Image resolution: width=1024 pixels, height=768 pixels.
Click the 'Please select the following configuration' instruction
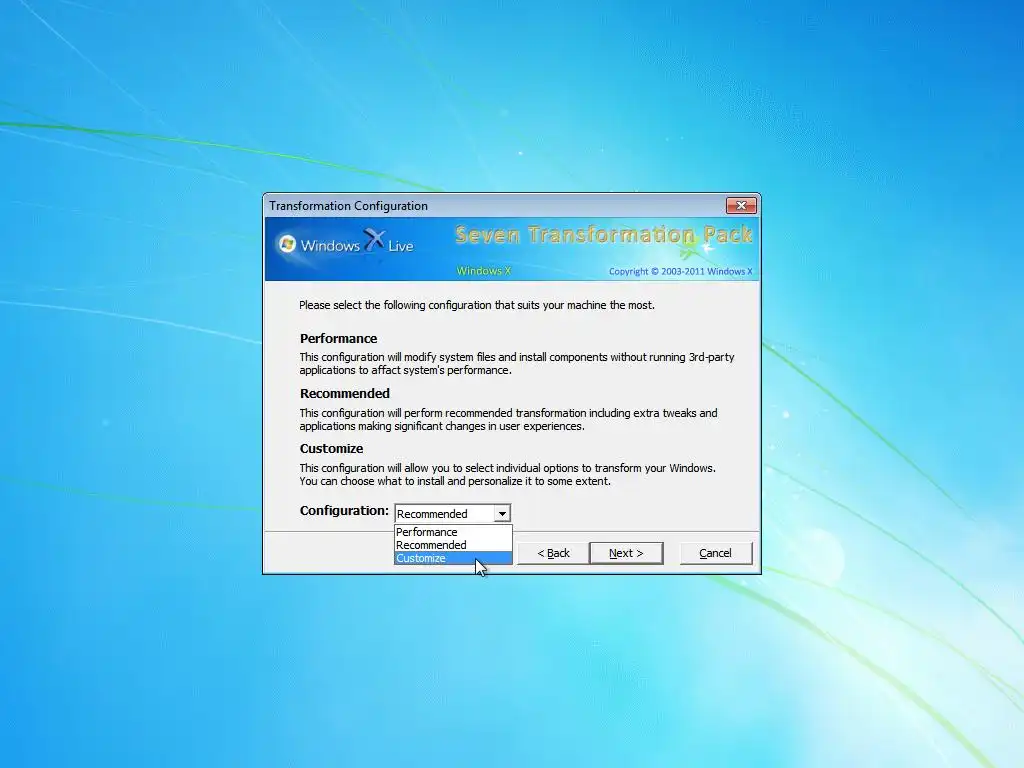click(477, 305)
